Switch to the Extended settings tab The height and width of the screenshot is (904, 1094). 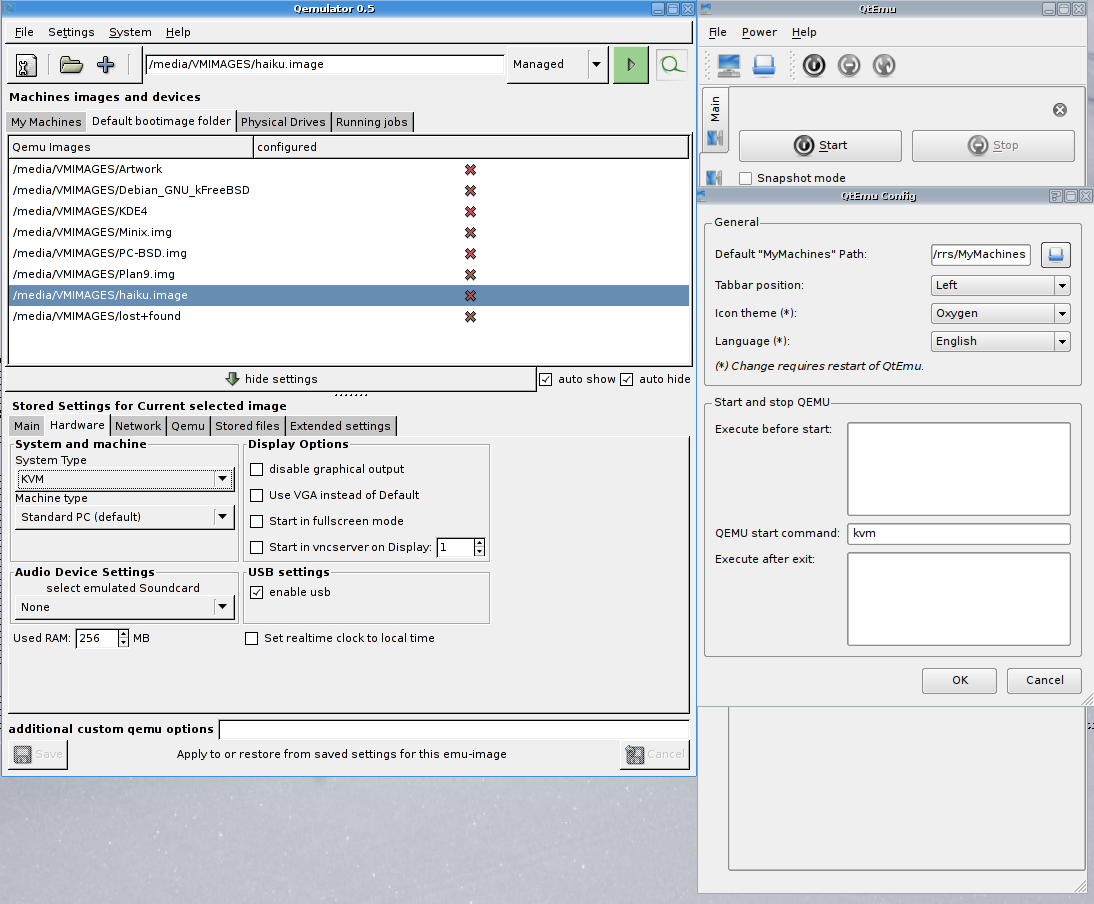pyautogui.click(x=340, y=426)
